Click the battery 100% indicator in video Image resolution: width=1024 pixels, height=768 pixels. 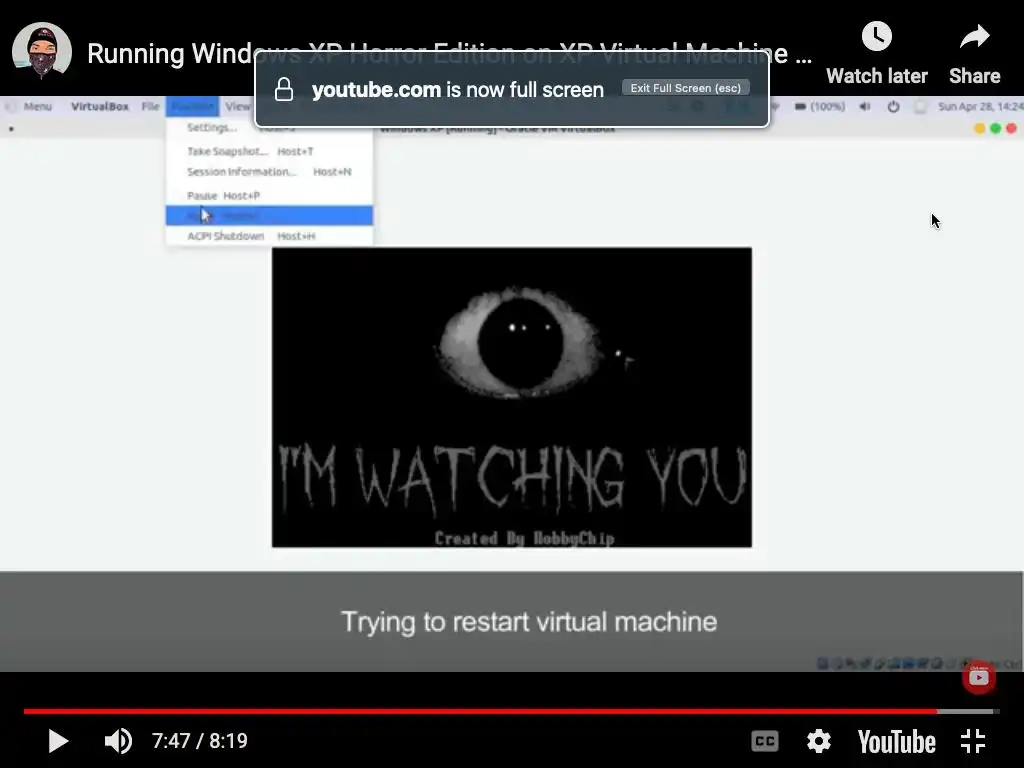click(820, 106)
